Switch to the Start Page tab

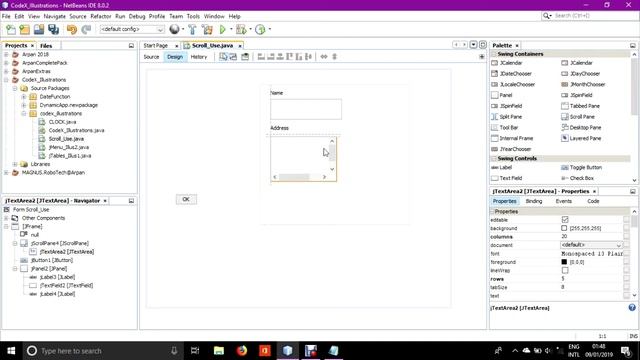(x=156, y=46)
